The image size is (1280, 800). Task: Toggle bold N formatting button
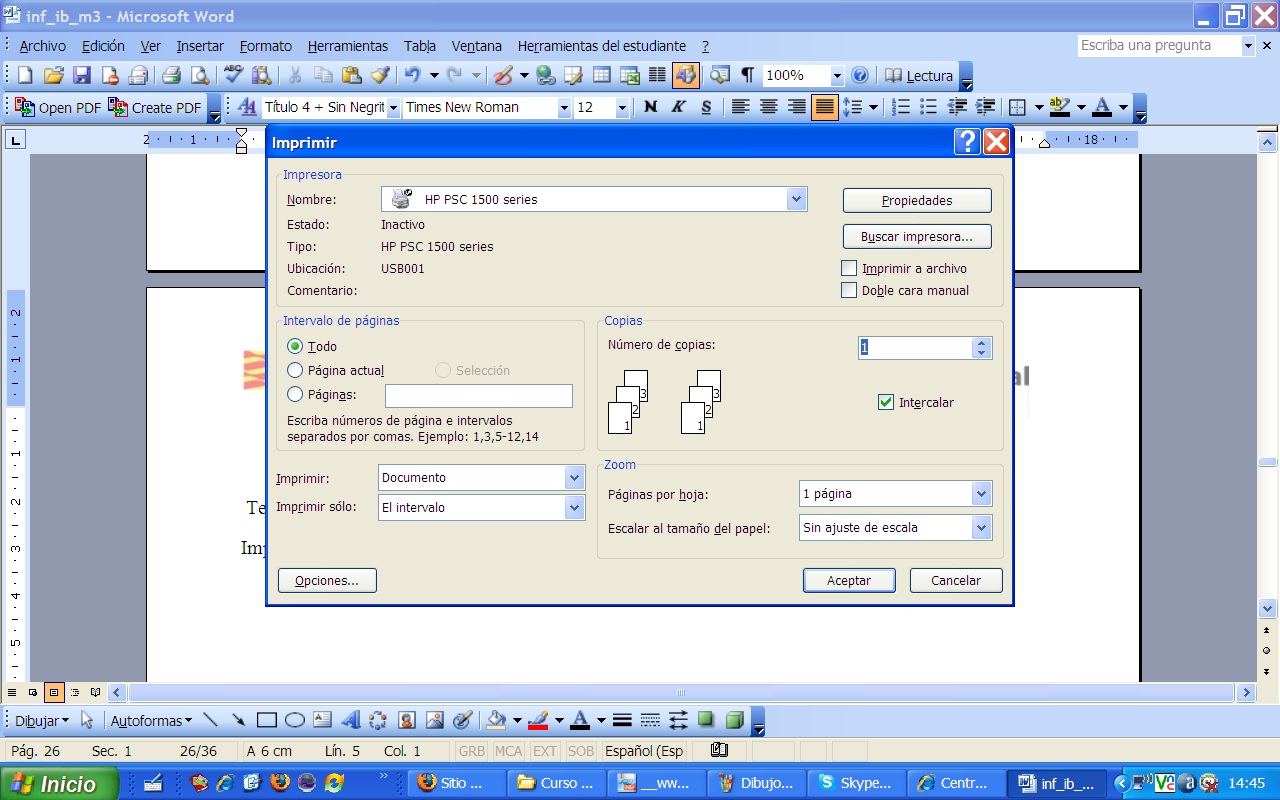click(x=650, y=107)
